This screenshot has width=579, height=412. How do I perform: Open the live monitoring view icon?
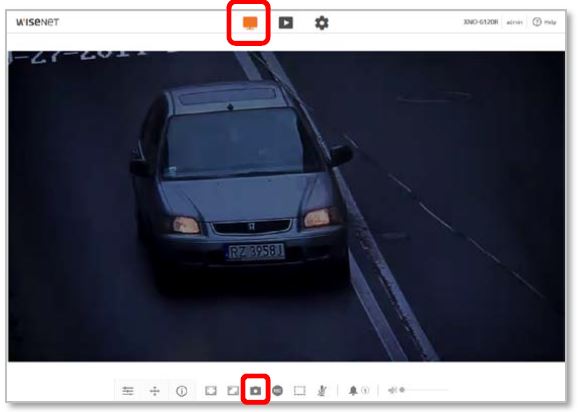point(250,23)
